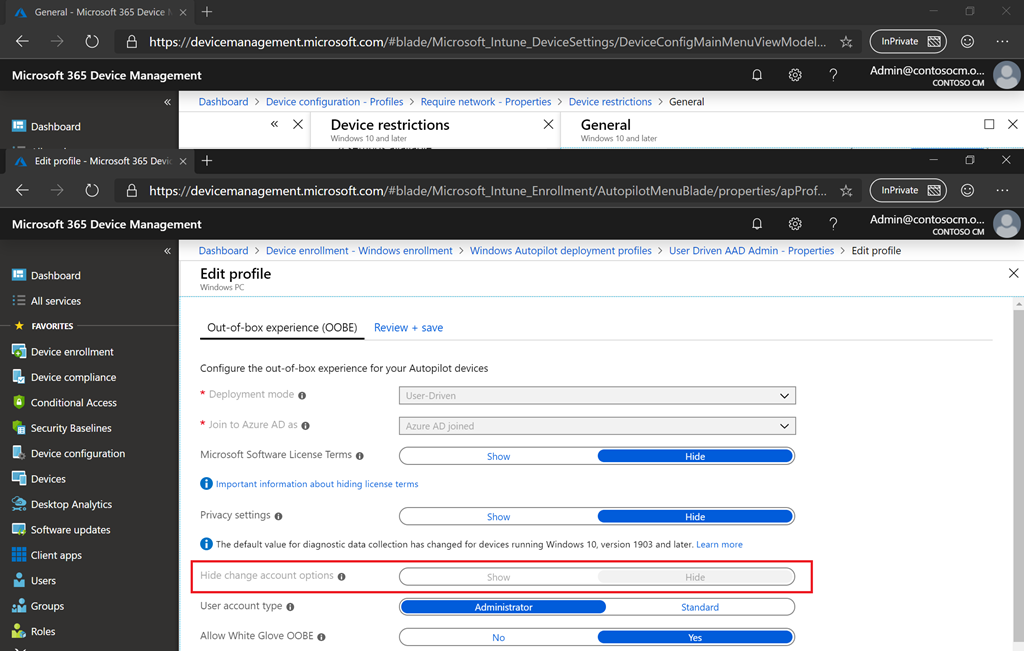The height and width of the screenshot is (651, 1024).
Task: Set Allow White Glove OOBE to No
Action: [x=498, y=637]
